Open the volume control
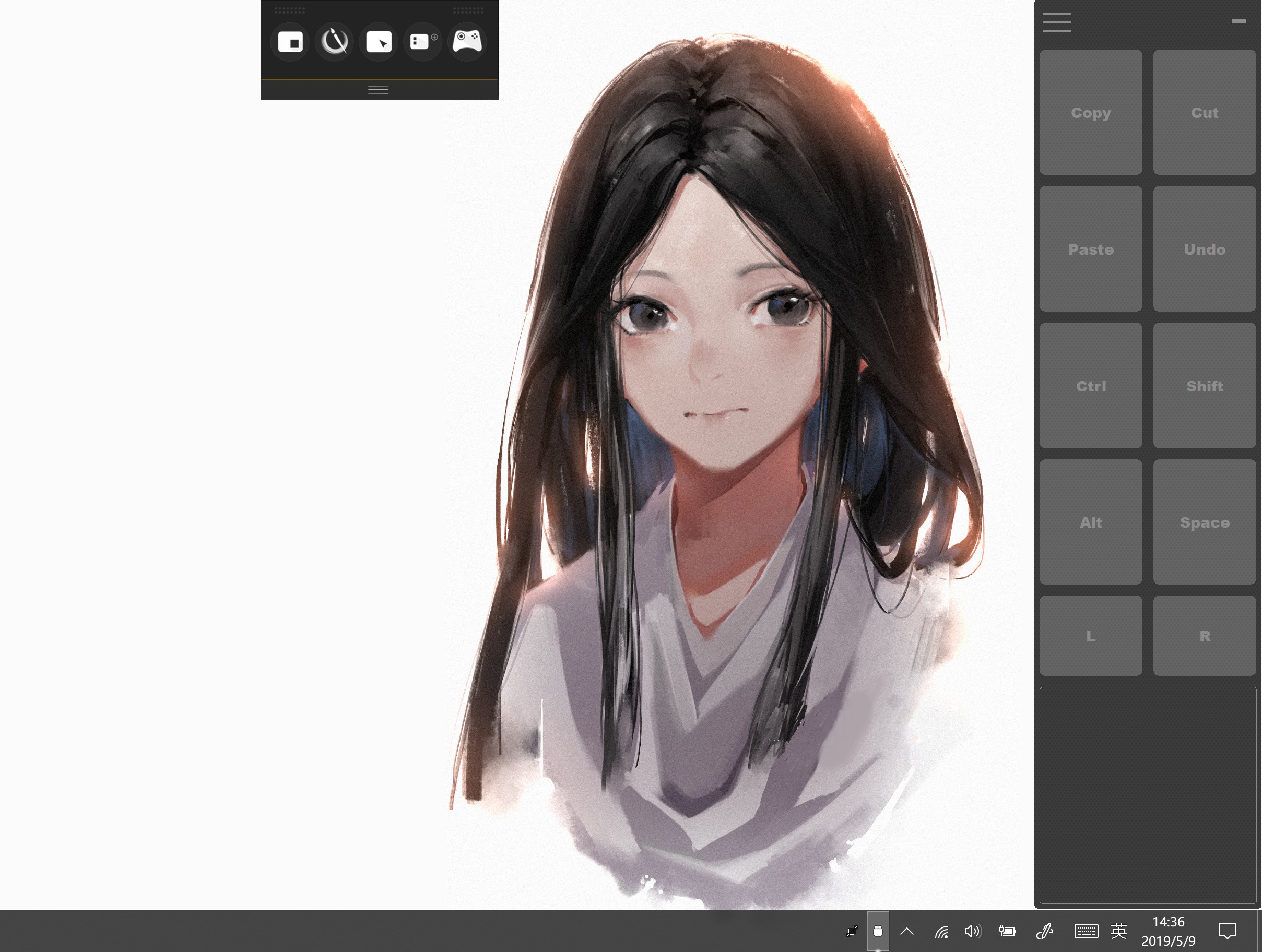The height and width of the screenshot is (952, 1262). 972,932
